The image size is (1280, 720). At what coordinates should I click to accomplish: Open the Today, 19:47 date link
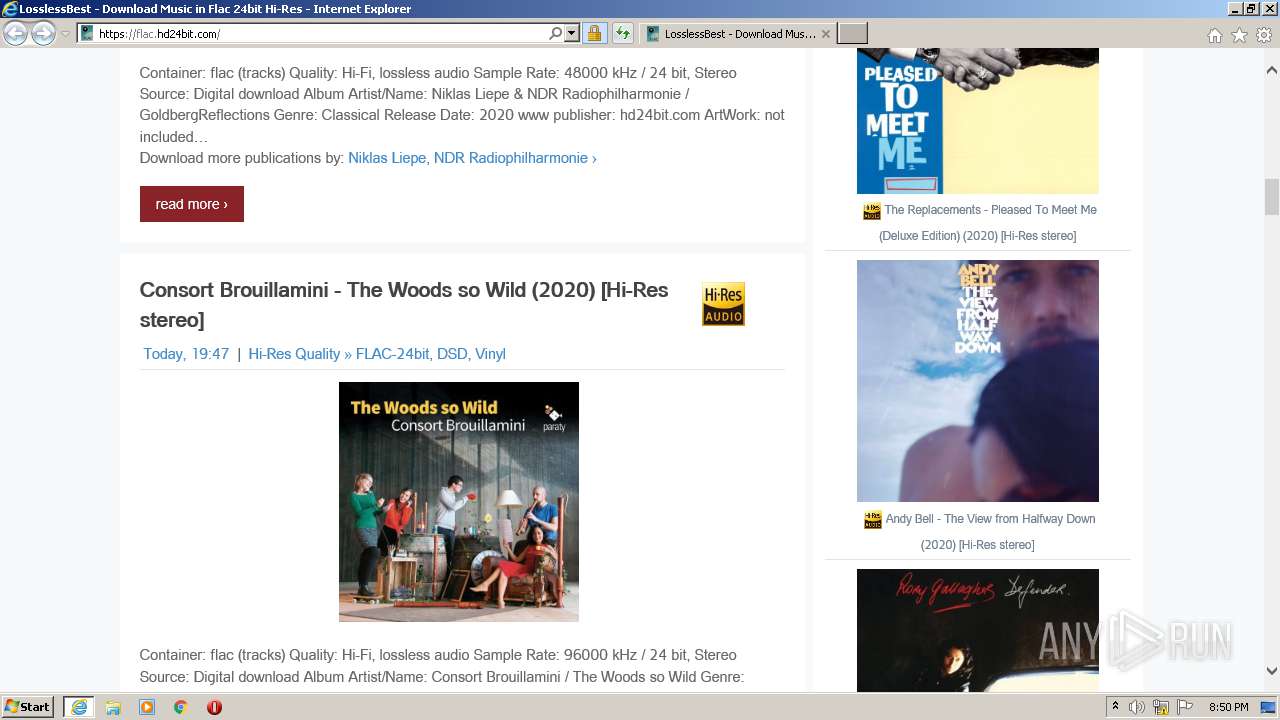(x=186, y=354)
